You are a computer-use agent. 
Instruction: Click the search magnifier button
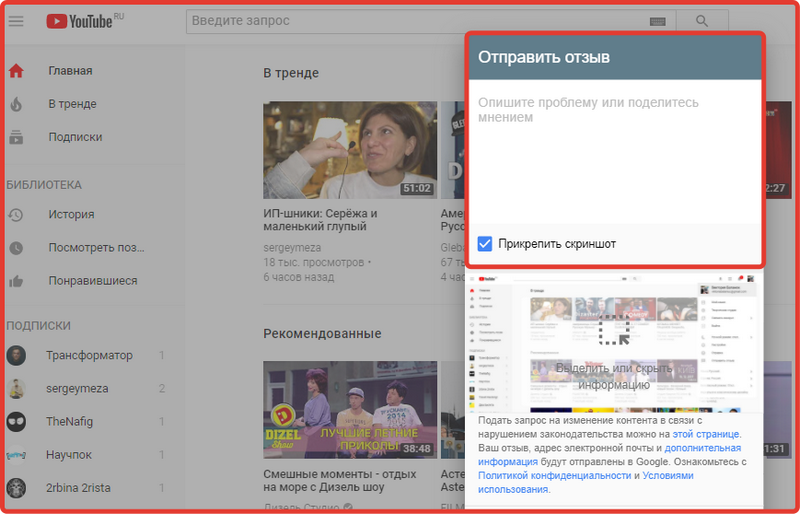tap(702, 21)
